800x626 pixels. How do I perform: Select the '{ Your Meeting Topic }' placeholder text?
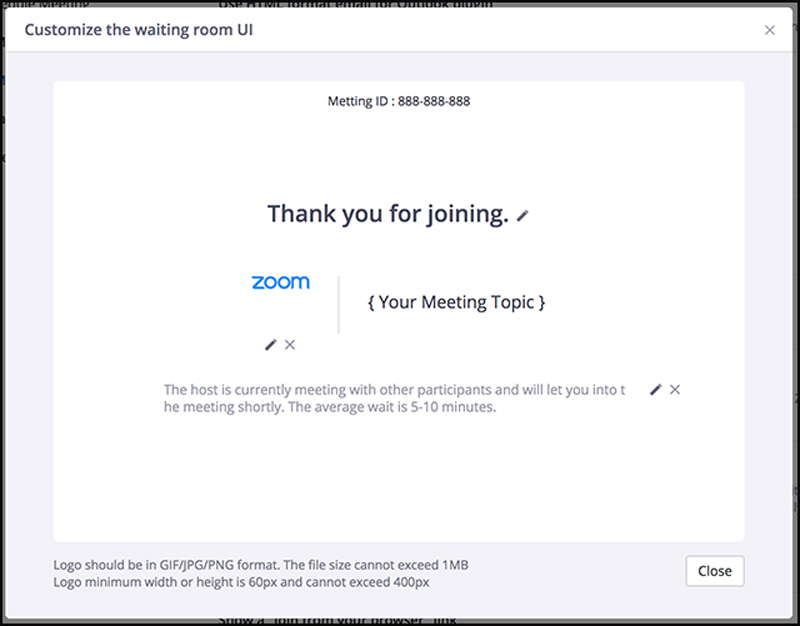click(x=456, y=301)
